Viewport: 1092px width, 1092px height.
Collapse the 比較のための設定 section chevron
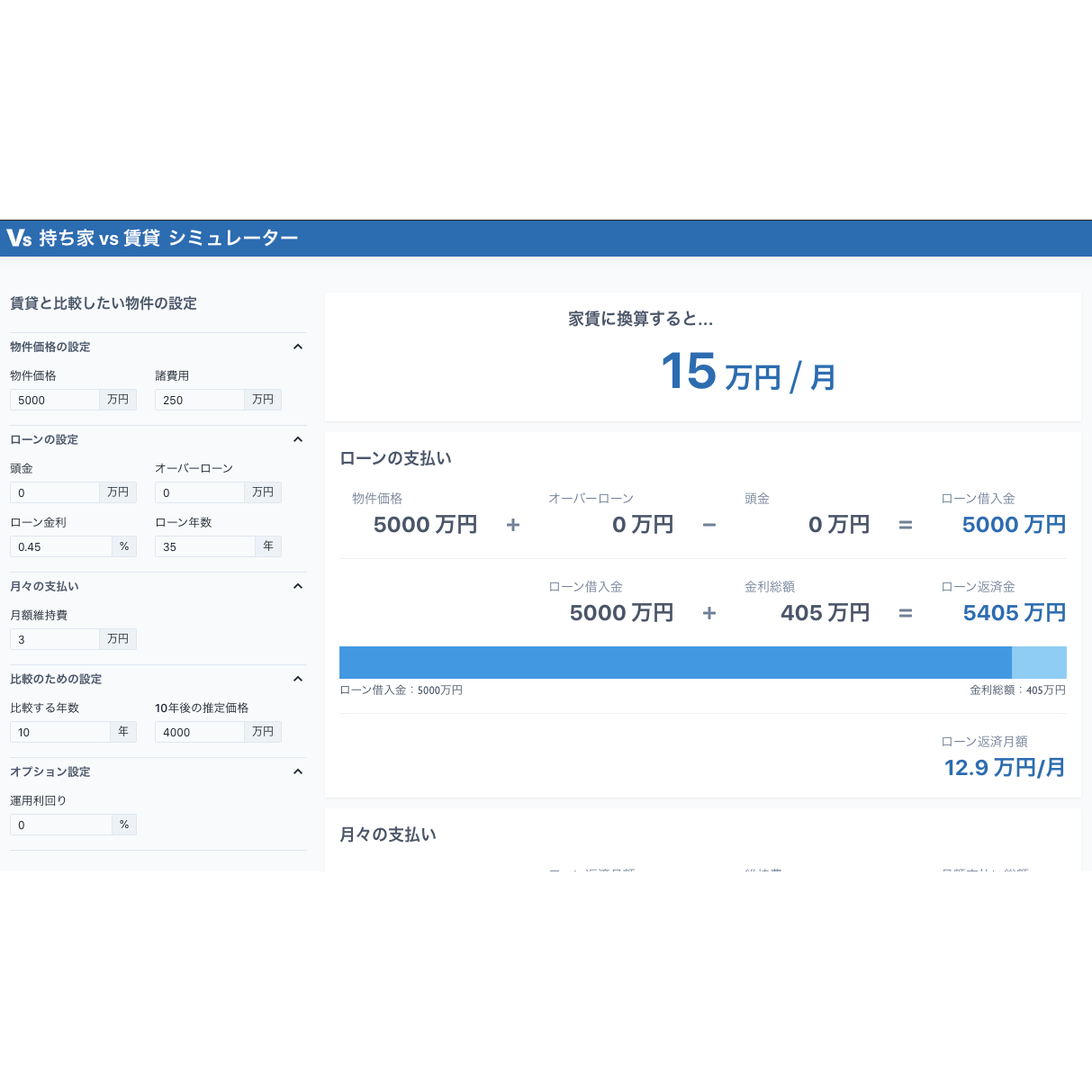click(x=298, y=679)
